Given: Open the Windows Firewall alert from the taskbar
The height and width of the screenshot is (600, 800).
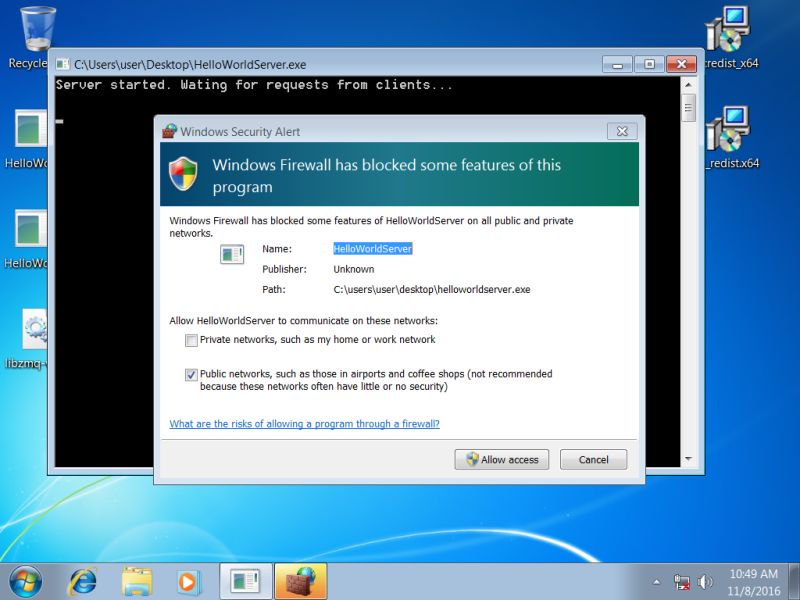Looking at the screenshot, I should [299, 580].
